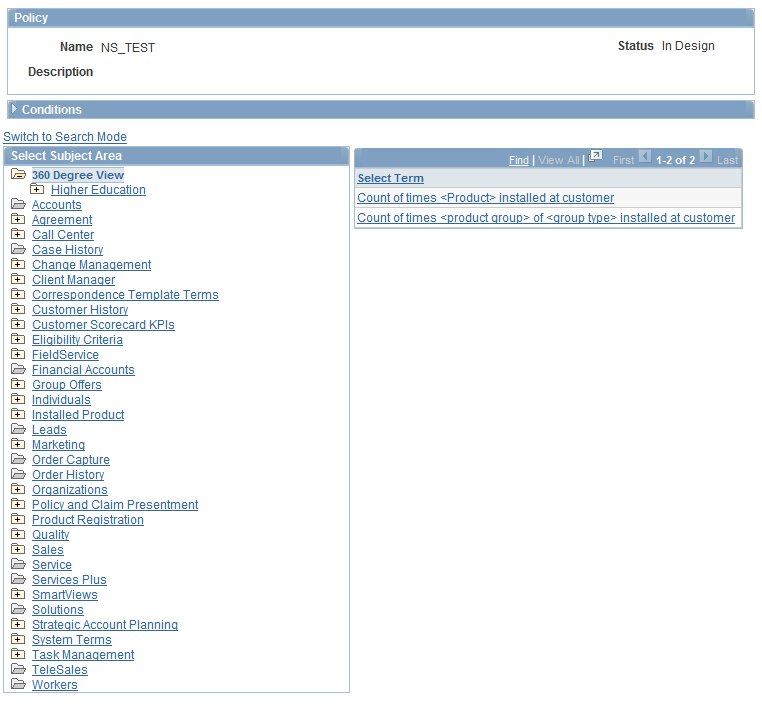This screenshot has height=704, width=762.
Task: Click the Solutions folder icon
Action: click(18, 609)
